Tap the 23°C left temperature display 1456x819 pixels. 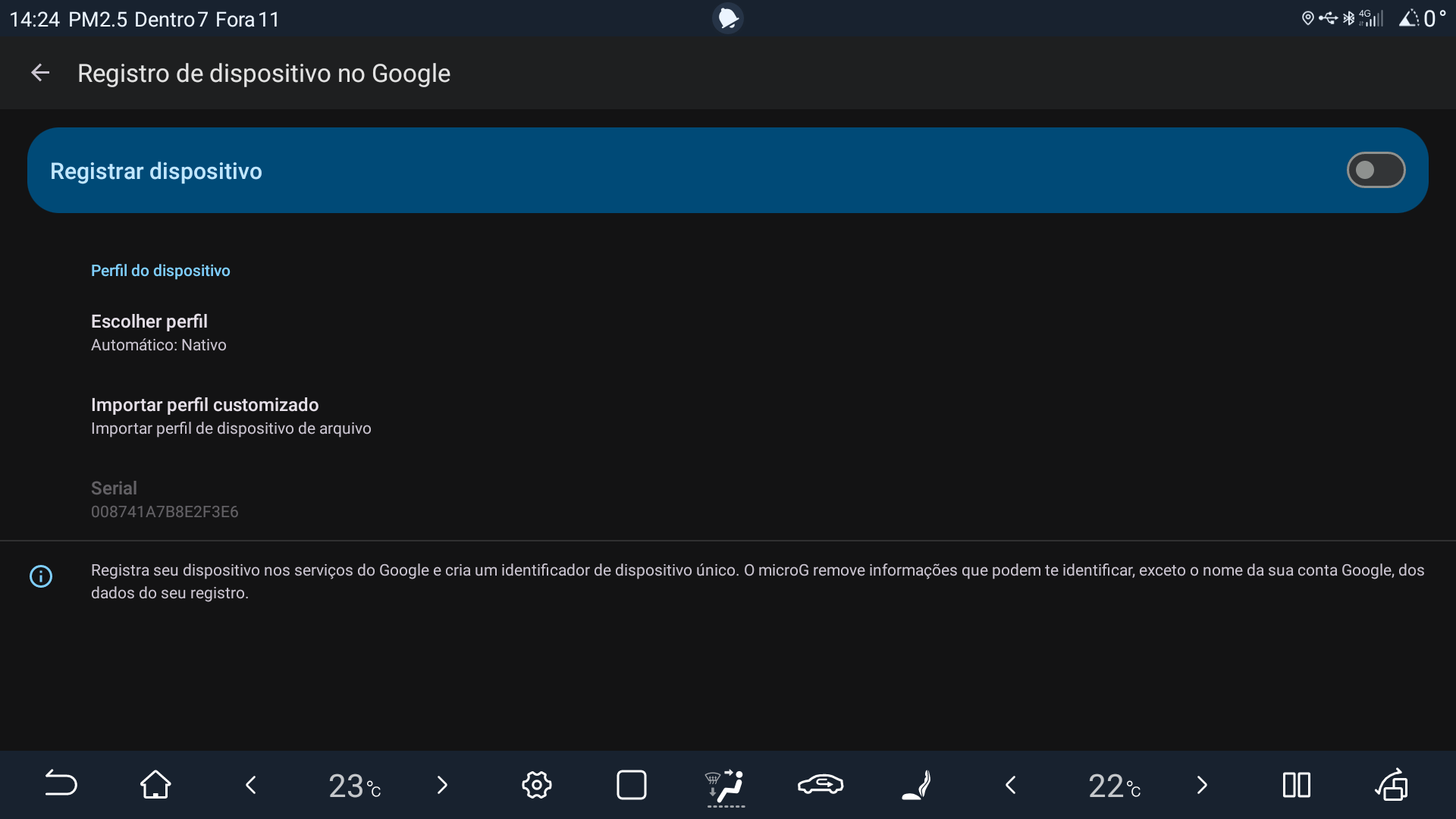coord(354,786)
